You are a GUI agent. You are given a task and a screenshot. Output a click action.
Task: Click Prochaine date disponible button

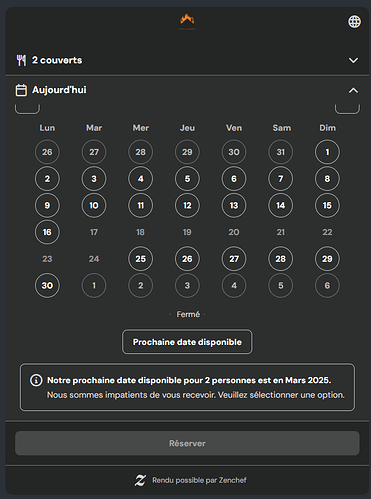187,342
